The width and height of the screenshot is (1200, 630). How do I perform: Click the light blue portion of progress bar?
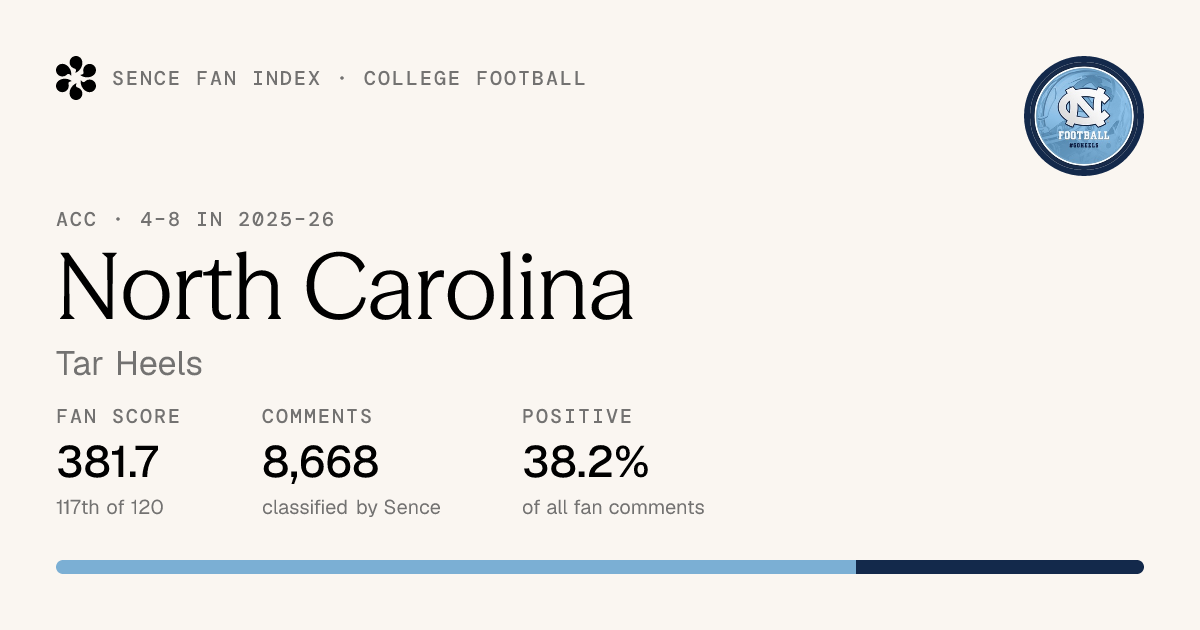click(456, 567)
